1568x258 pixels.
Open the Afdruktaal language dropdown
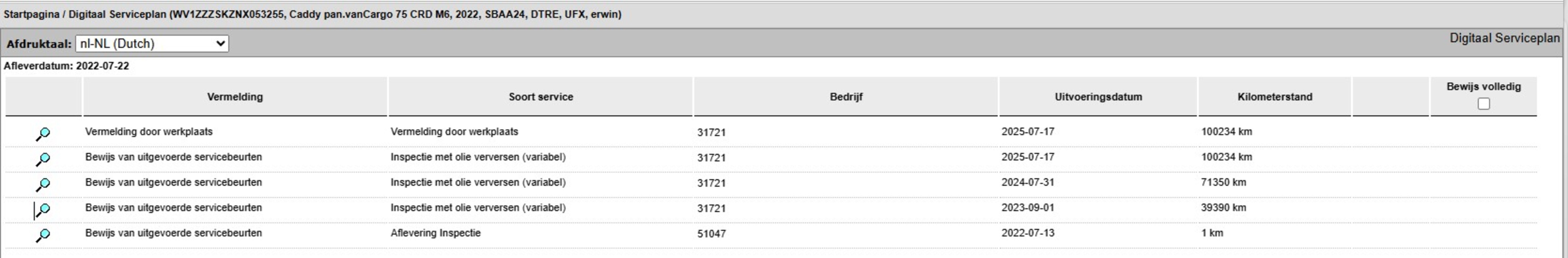pos(151,44)
